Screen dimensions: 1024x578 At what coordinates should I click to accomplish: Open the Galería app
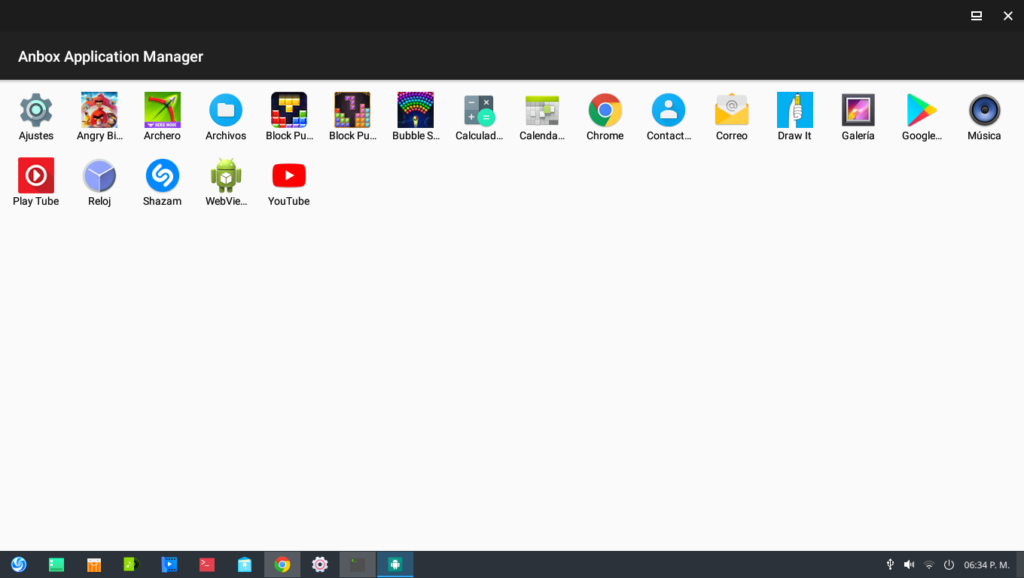pyautogui.click(x=858, y=111)
